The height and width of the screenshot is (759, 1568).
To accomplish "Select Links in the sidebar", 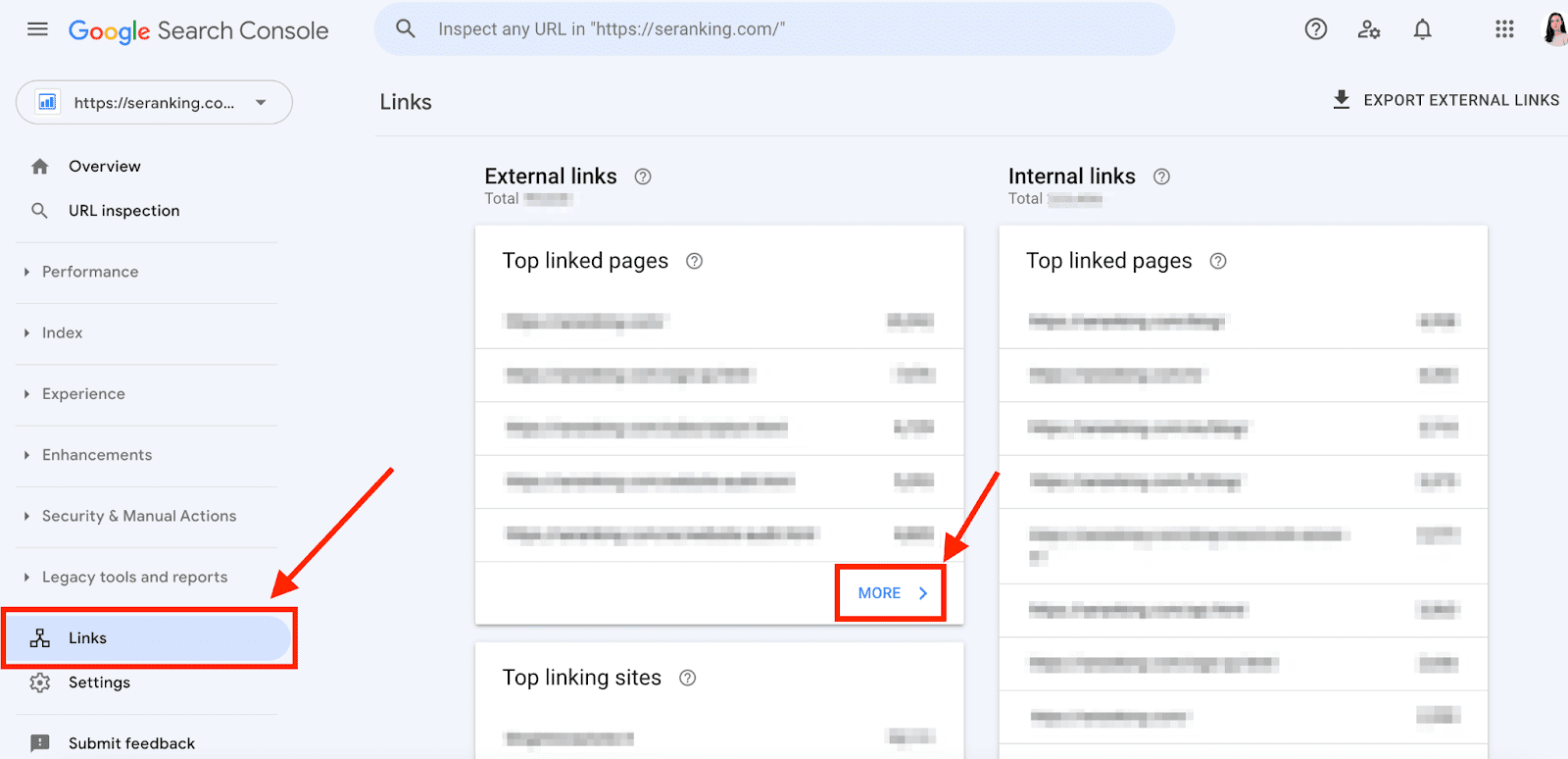I will click(148, 638).
